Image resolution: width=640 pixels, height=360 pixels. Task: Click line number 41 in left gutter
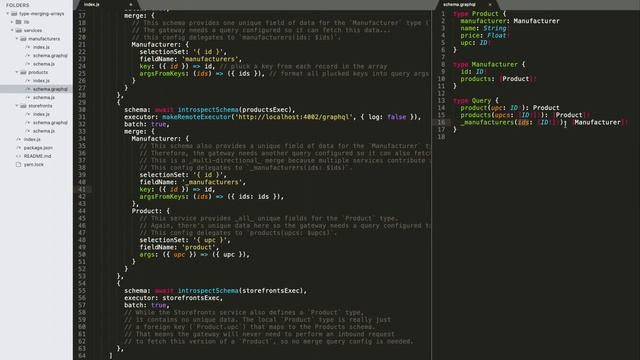pos(82,189)
